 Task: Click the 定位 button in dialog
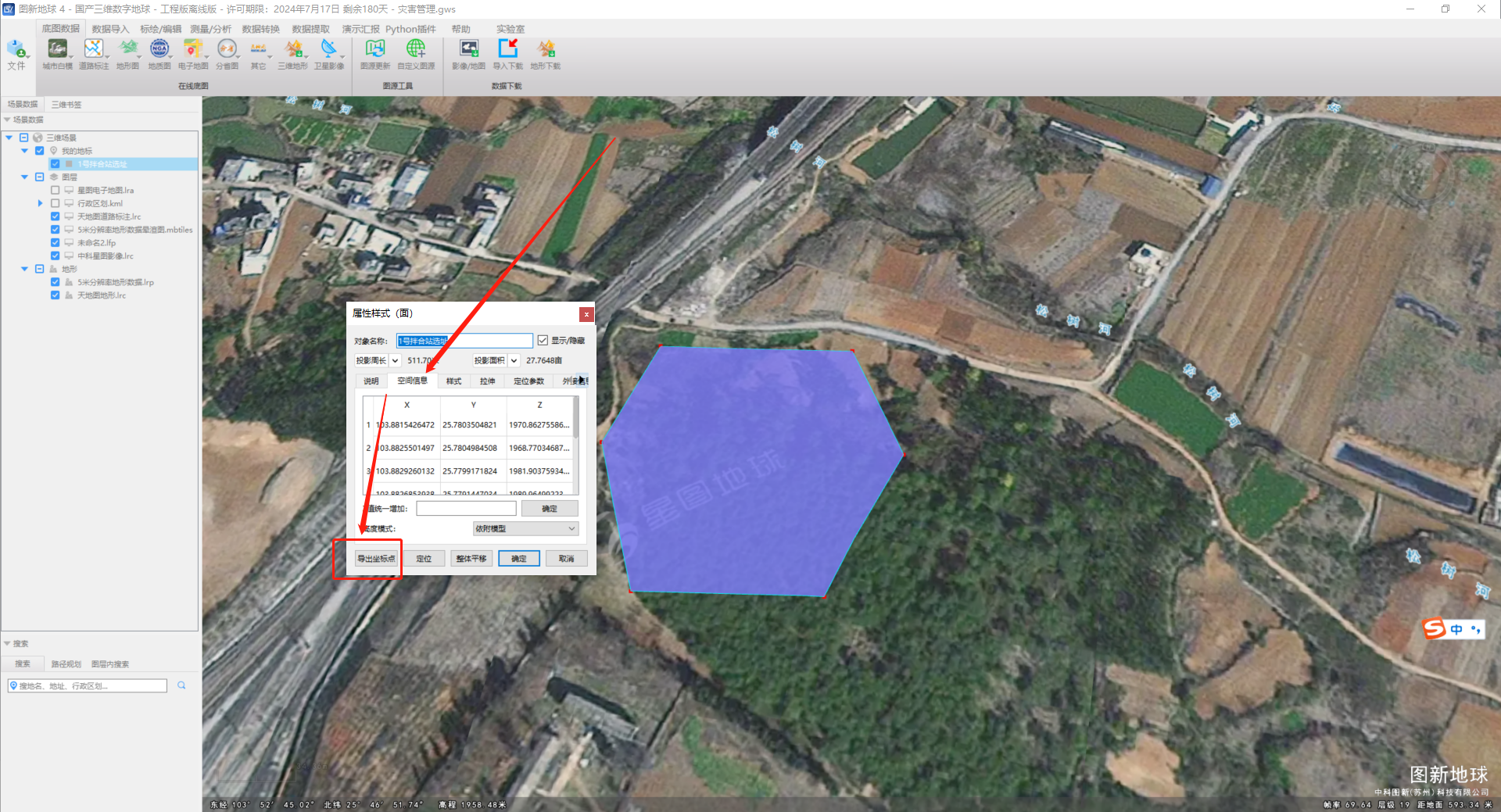(424, 559)
